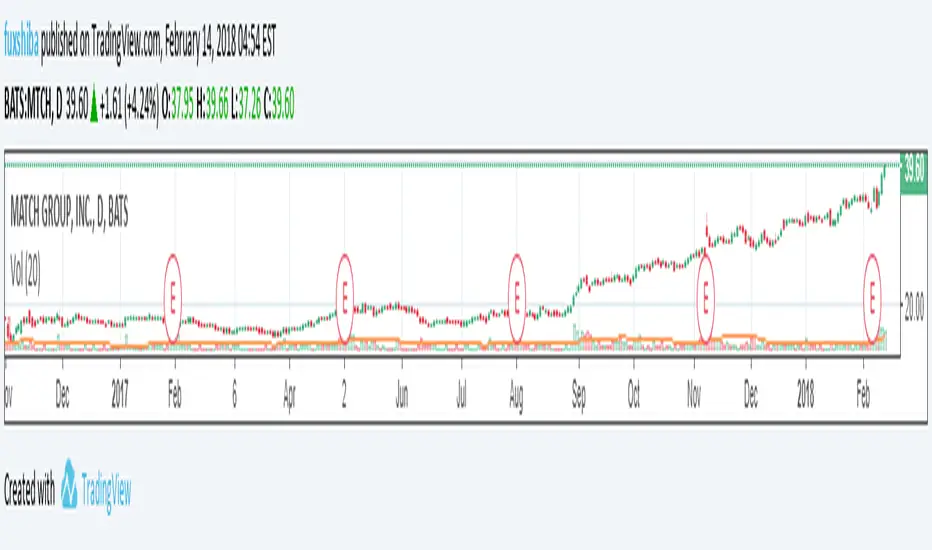Click the Nov label on the time axis
Viewport: 932px width, 550px height.
pyautogui.click(x=694, y=394)
